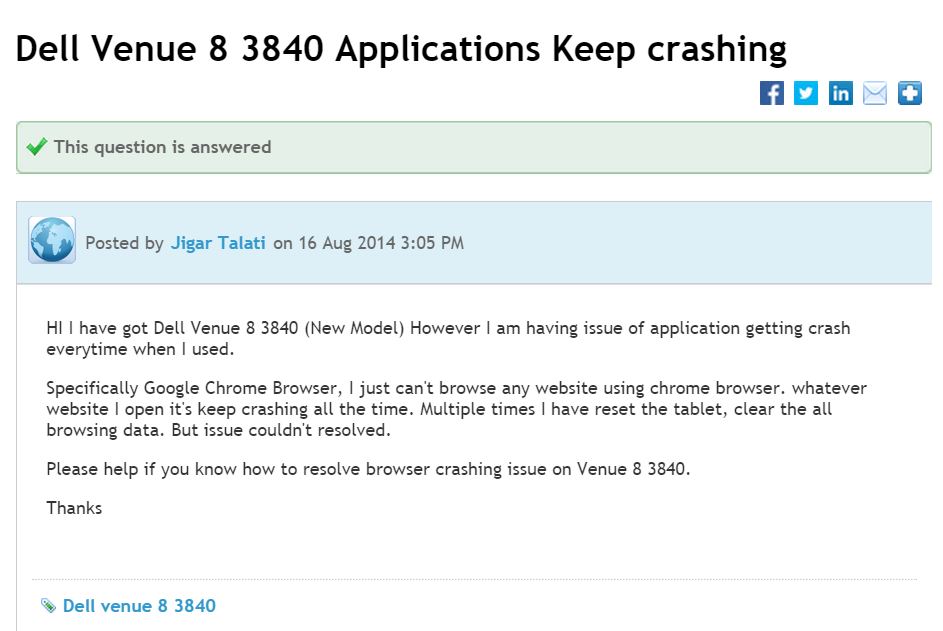Share this post on Facebook
943x631 pixels.
tap(772, 93)
